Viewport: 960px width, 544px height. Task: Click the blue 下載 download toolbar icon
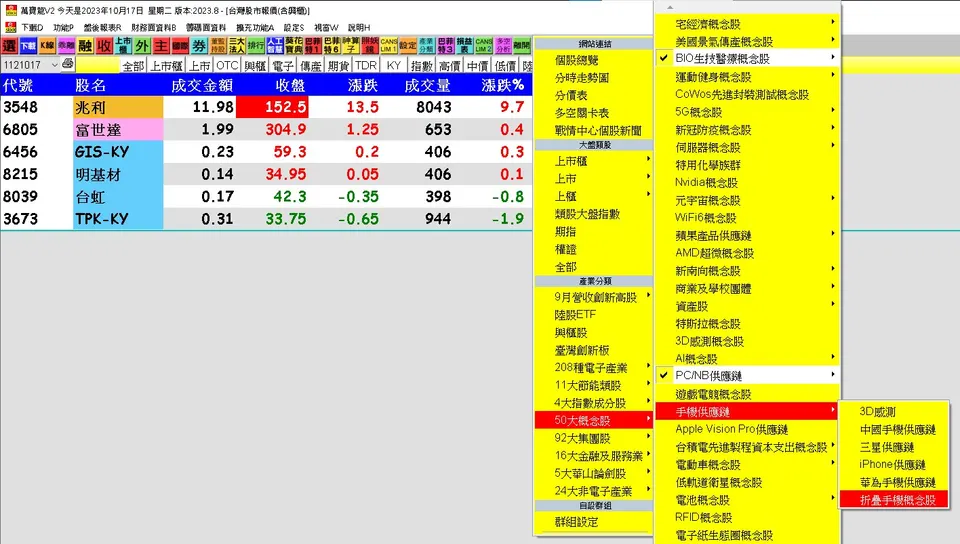coord(28,46)
